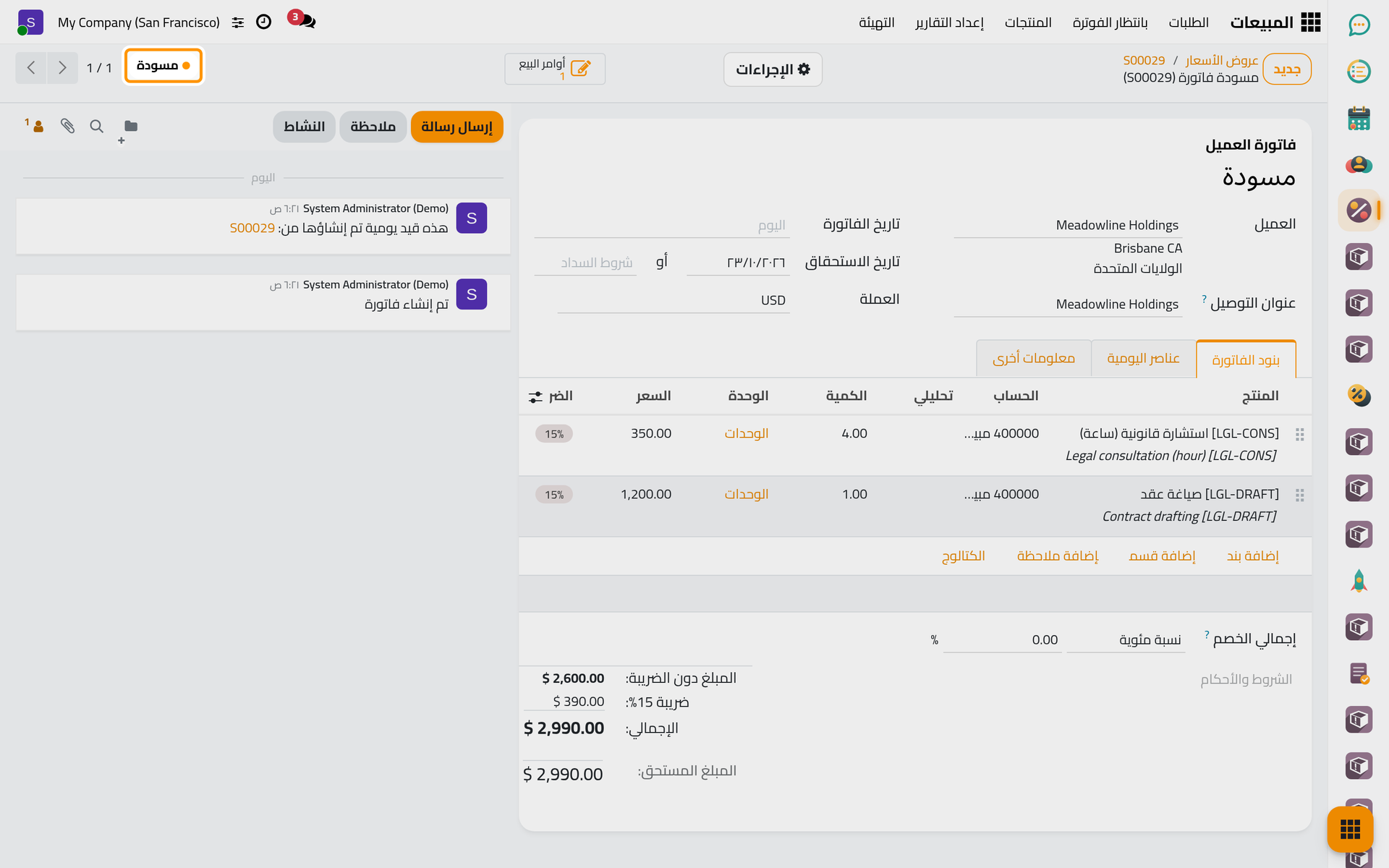Open the الإجراءات actions dropdown
The width and height of the screenshot is (1389, 868).
773,69
